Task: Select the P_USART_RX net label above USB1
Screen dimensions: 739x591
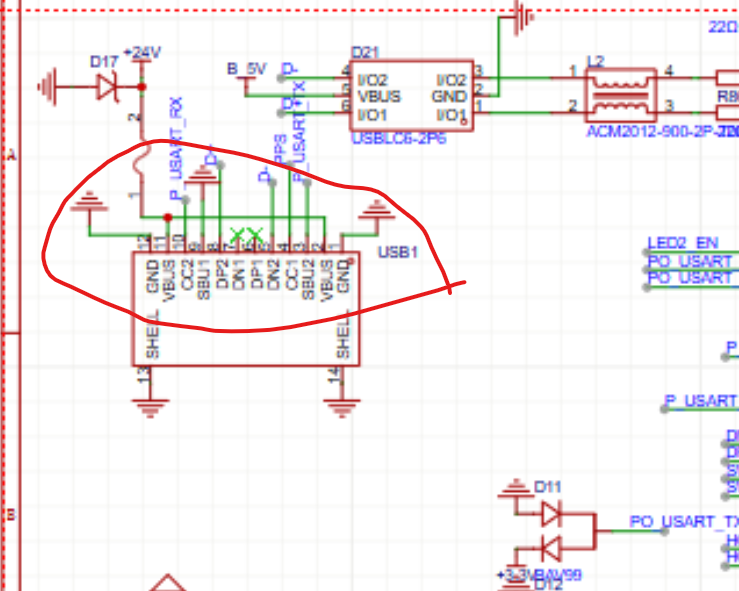Action: tap(176, 140)
